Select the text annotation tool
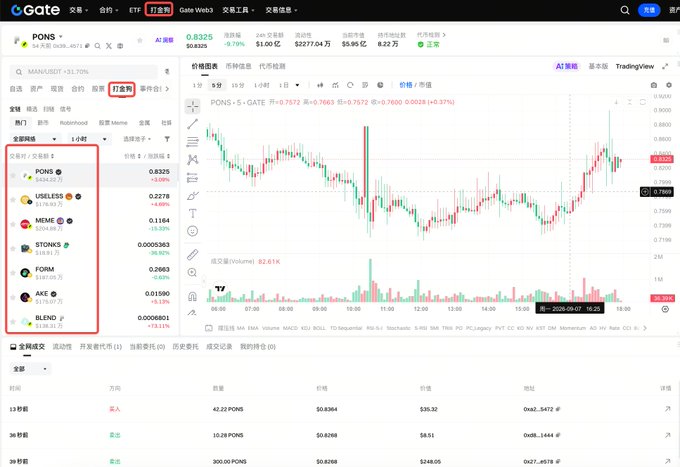This screenshot has width=680, height=467. [193, 213]
